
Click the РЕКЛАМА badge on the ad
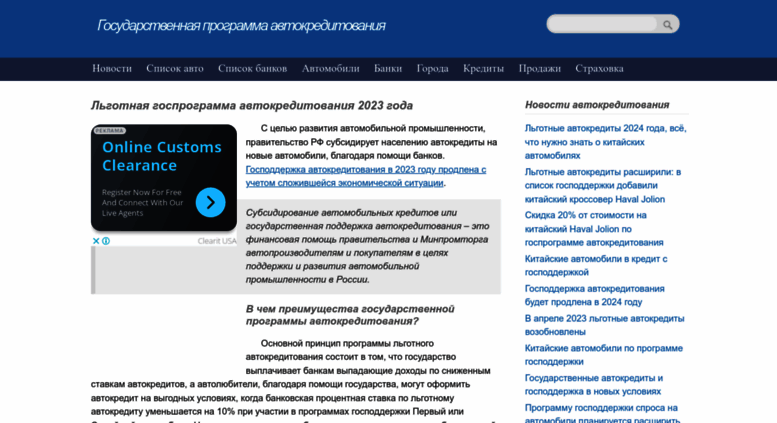tap(110, 131)
